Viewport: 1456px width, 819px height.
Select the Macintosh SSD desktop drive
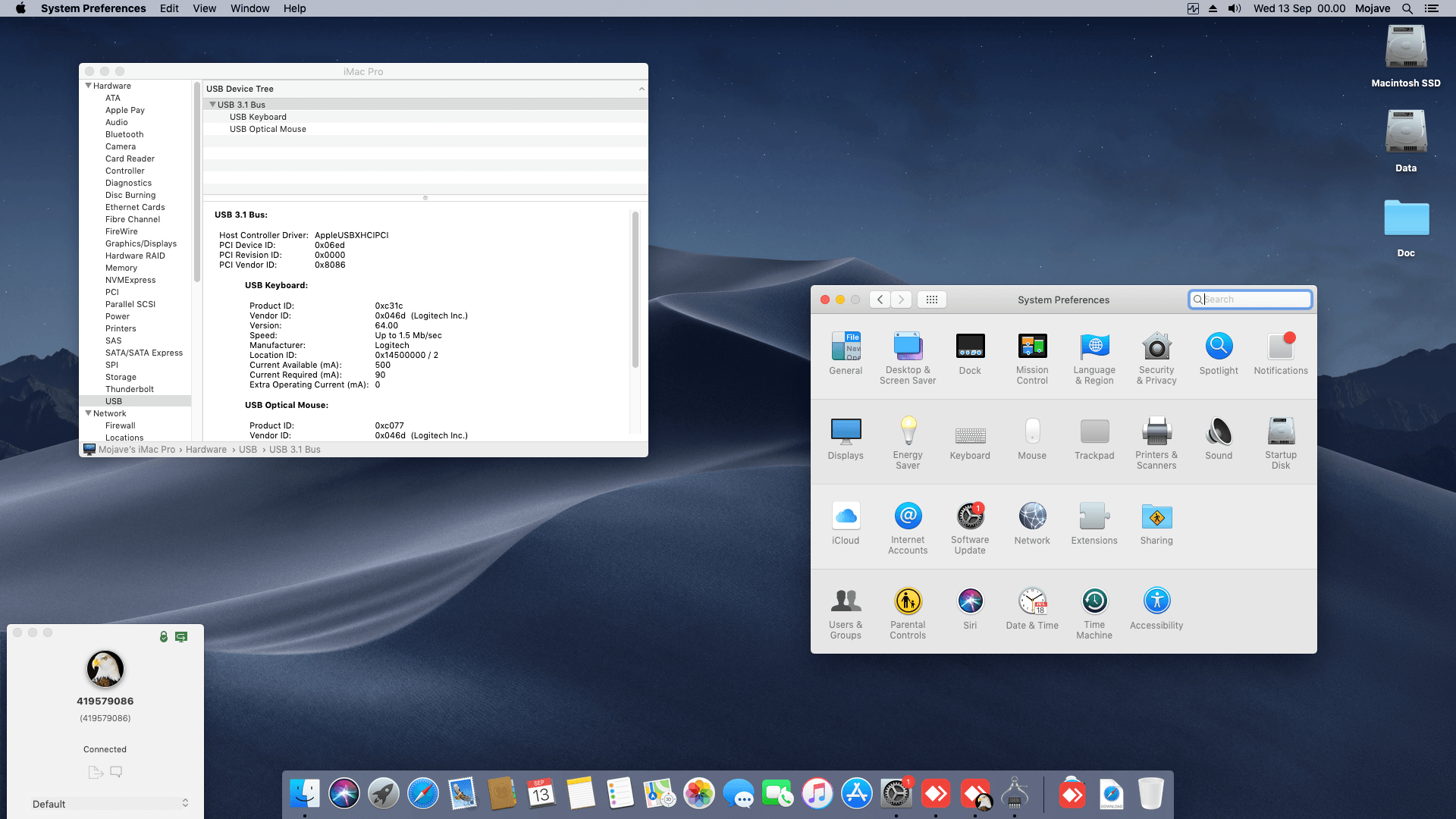pyautogui.click(x=1406, y=56)
